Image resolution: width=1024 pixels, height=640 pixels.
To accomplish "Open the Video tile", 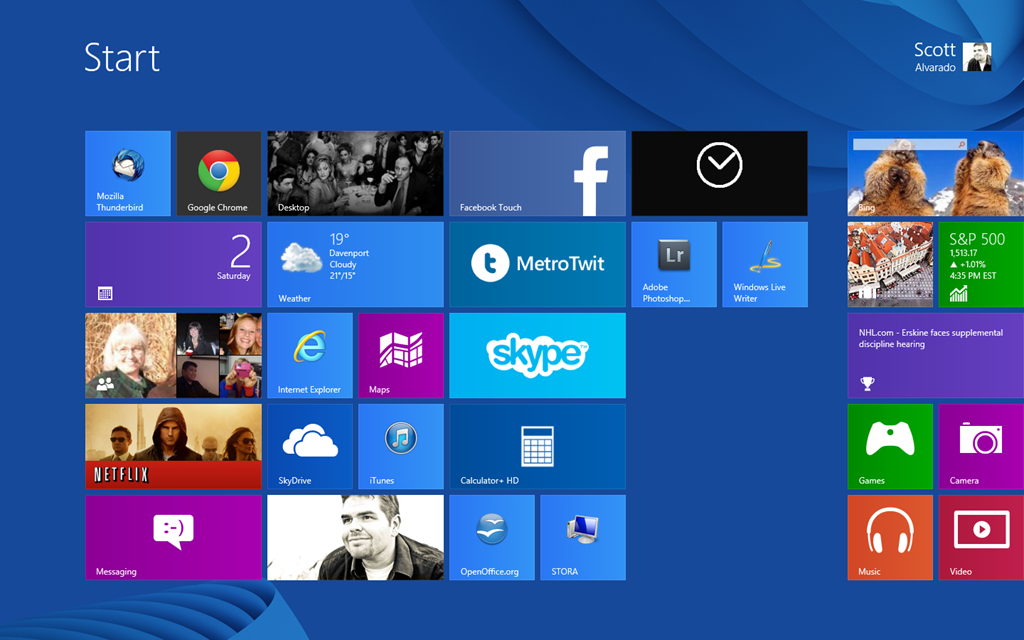I will pyautogui.click(x=981, y=537).
